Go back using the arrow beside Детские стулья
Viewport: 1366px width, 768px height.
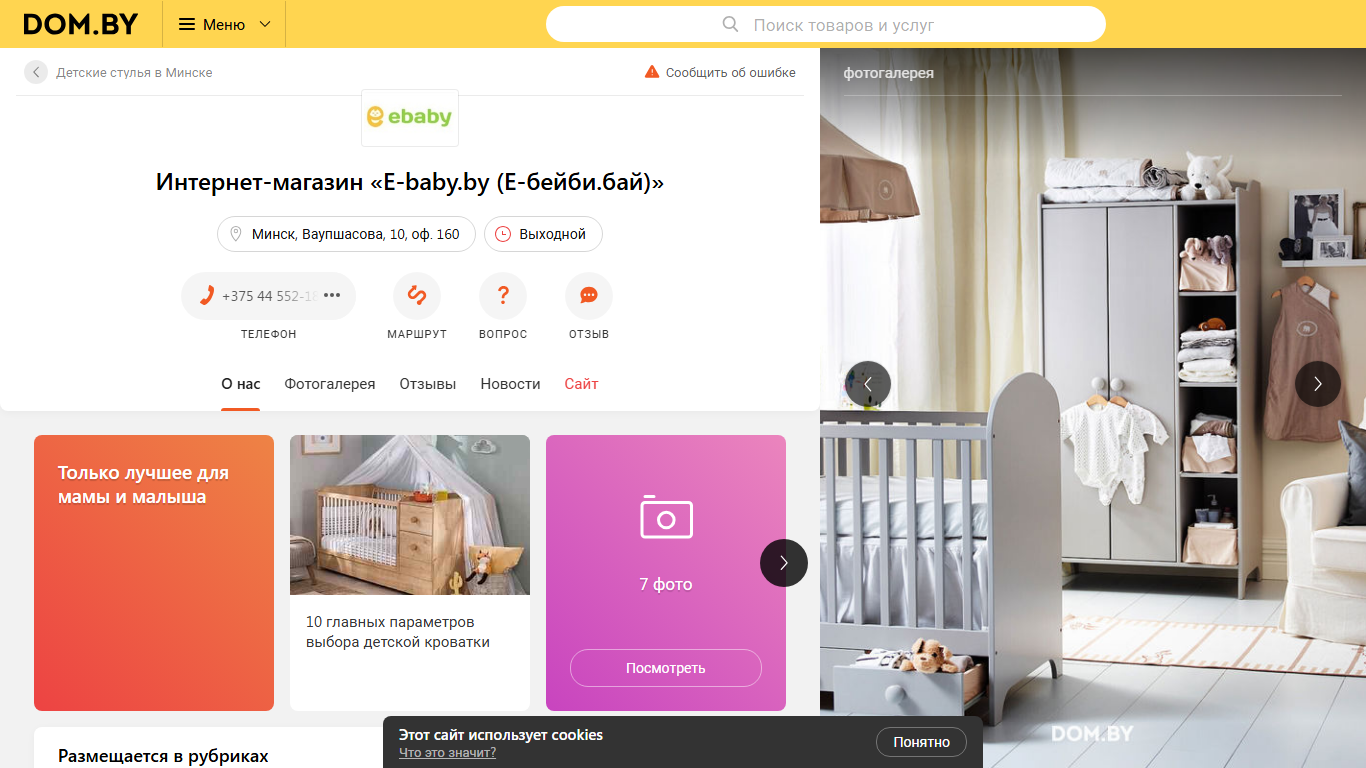36,72
